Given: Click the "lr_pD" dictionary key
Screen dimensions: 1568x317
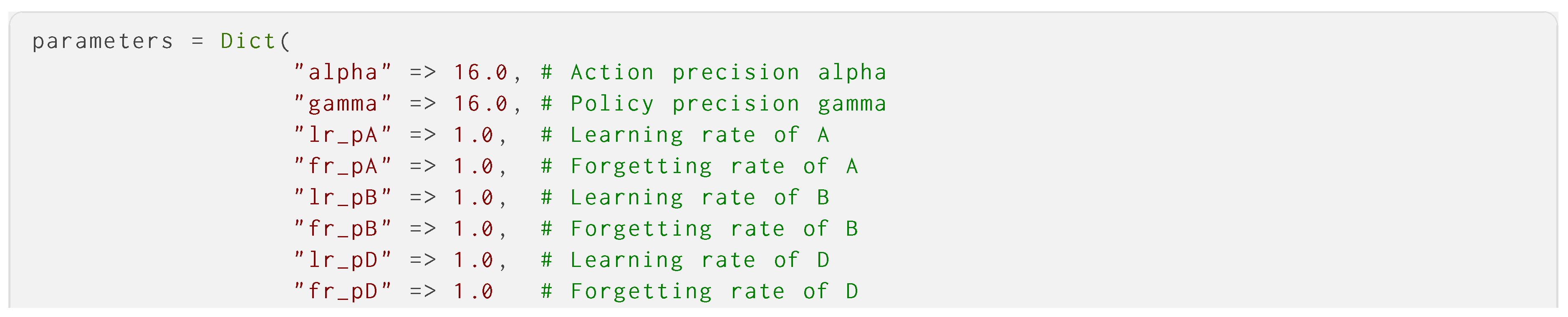Looking at the screenshot, I should click(343, 260).
